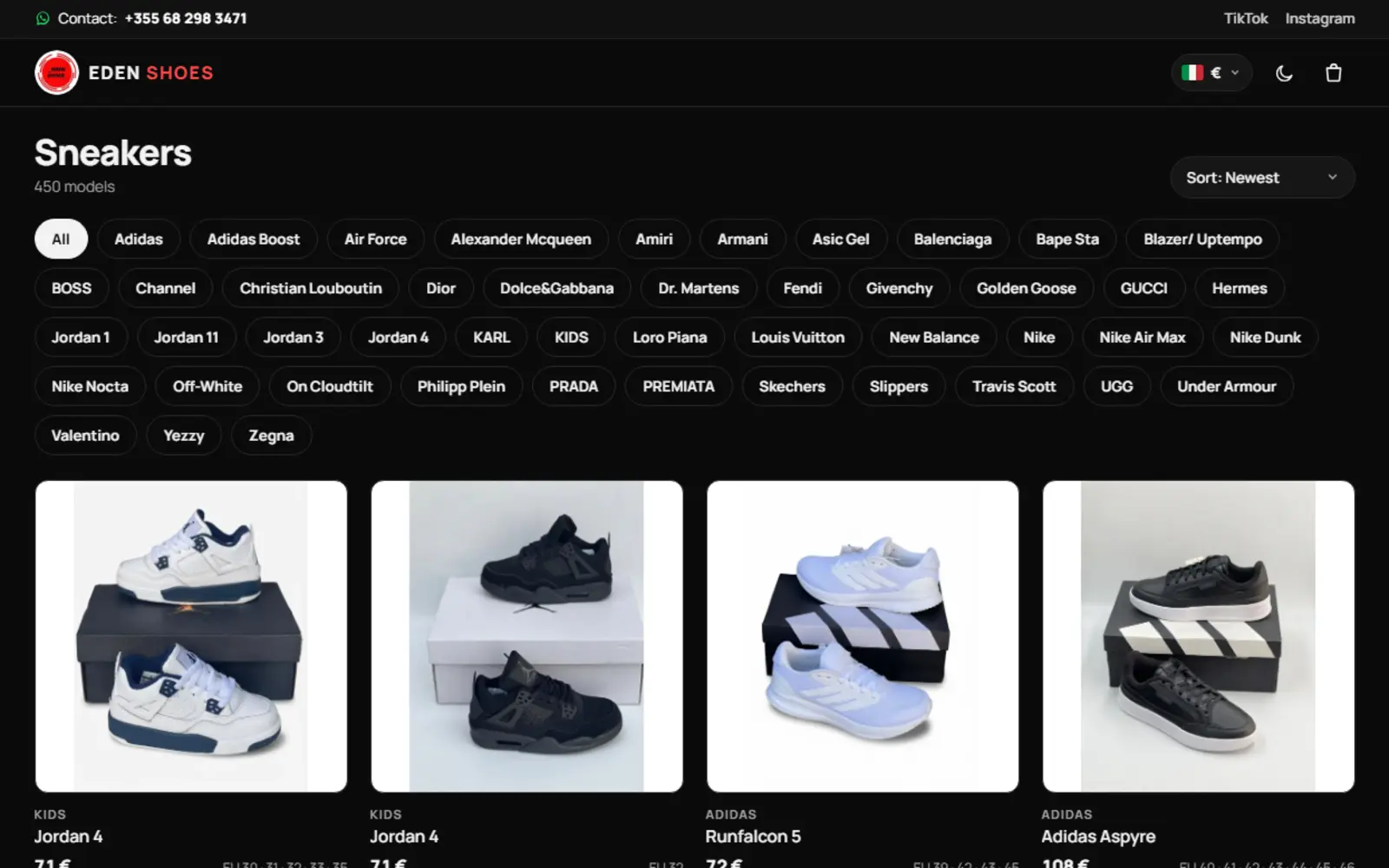Choose Golden Goose brand
The height and width of the screenshot is (868, 1389).
click(1026, 288)
